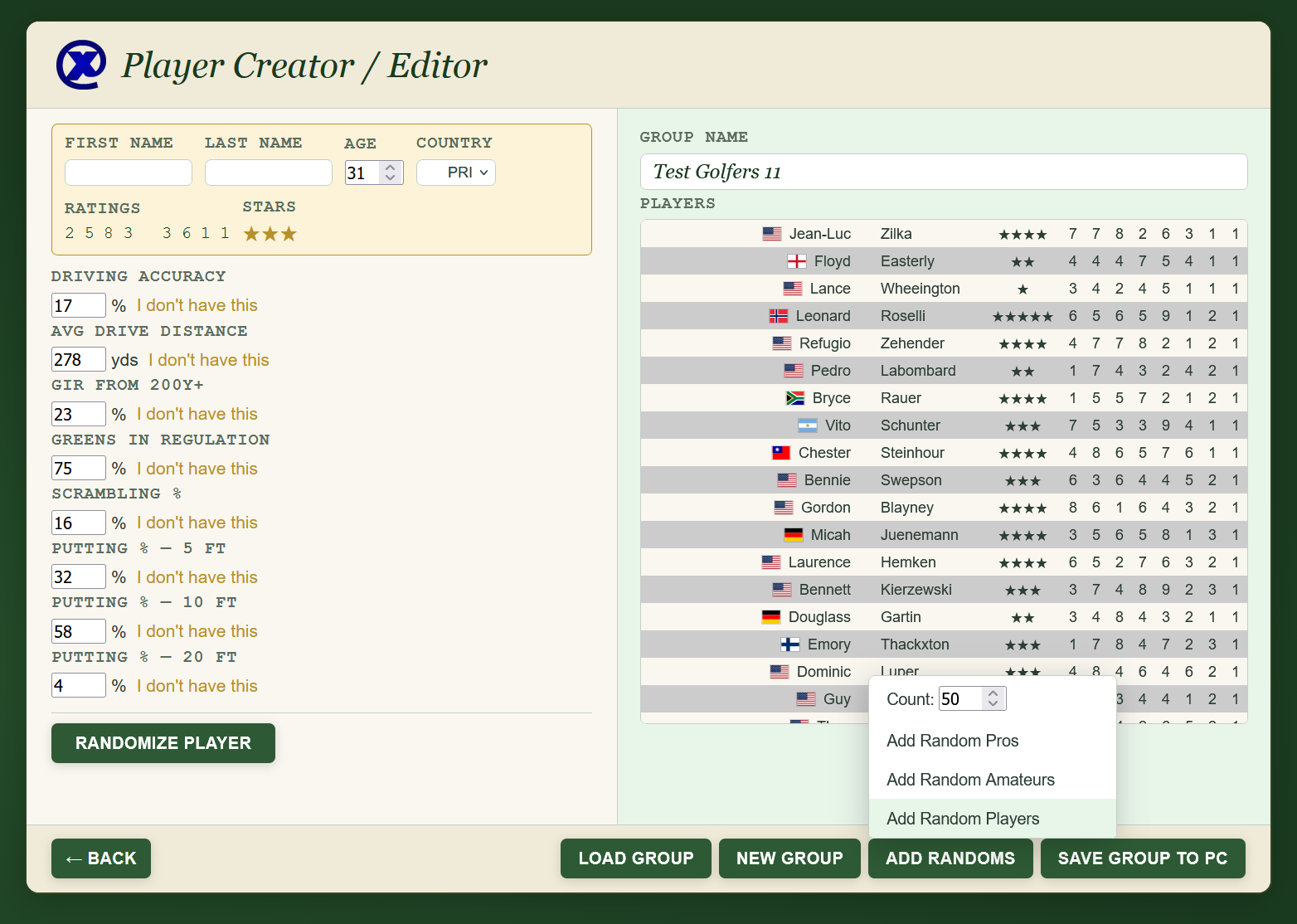
Task: Click the Add Randoms button
Action: [x=950, y=858]
